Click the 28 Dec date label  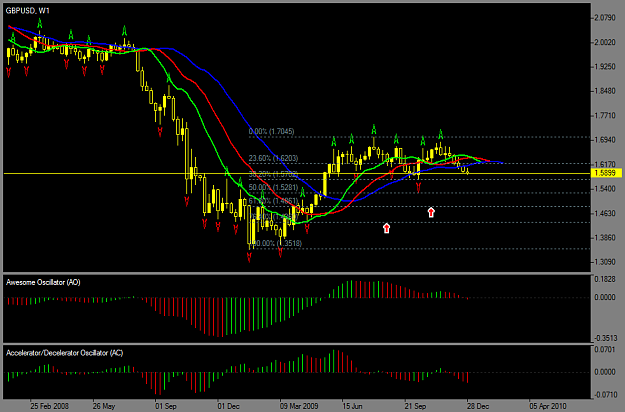pos(478,406)
